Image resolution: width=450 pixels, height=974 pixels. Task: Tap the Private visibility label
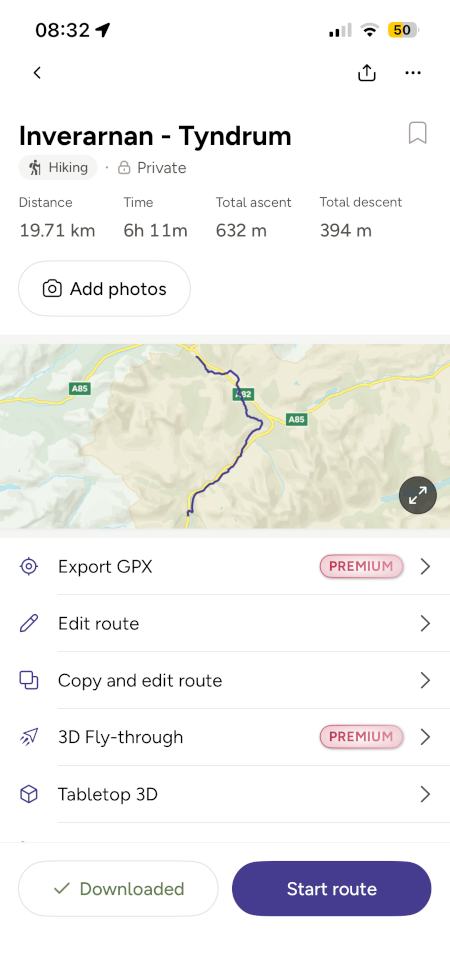pyautogui.click(x=152, y=168)
